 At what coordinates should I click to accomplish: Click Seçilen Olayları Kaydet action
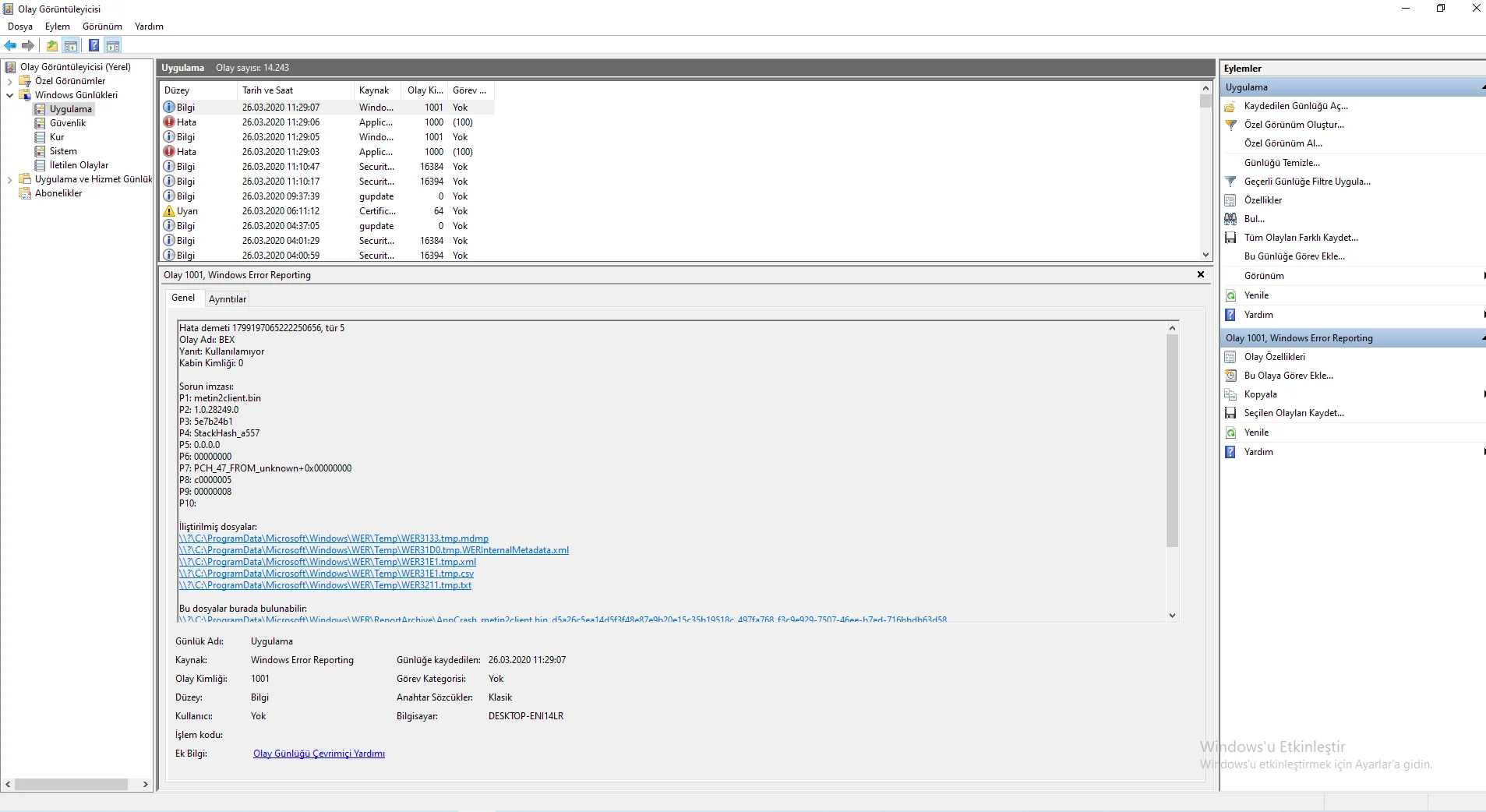1294,413
